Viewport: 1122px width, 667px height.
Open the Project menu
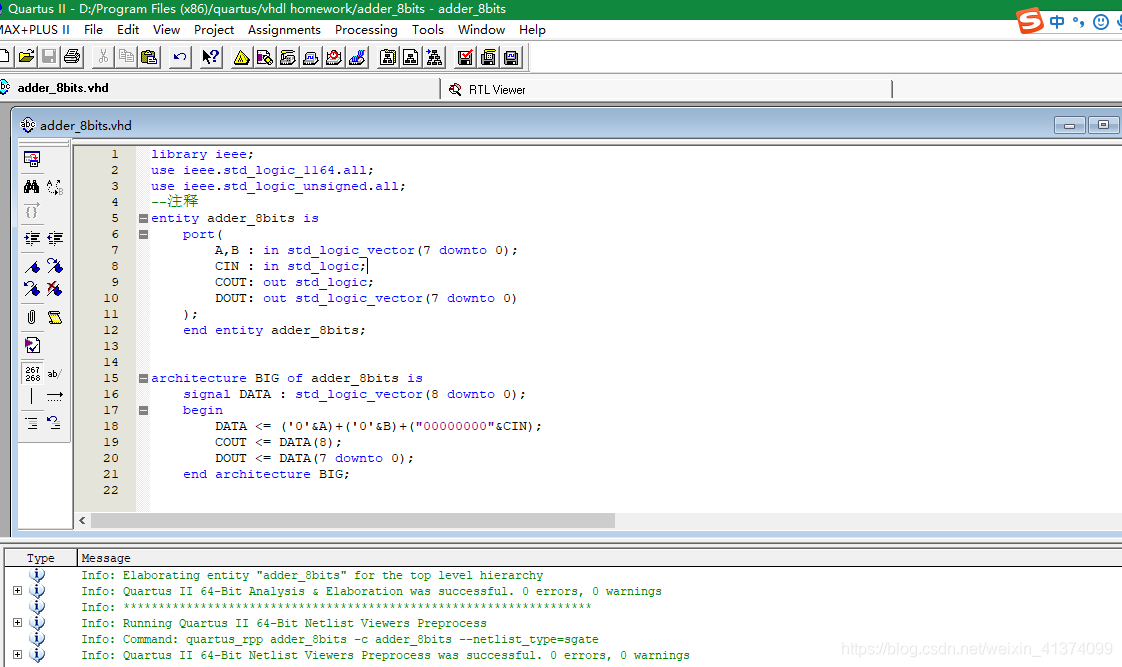coord(214,29)
